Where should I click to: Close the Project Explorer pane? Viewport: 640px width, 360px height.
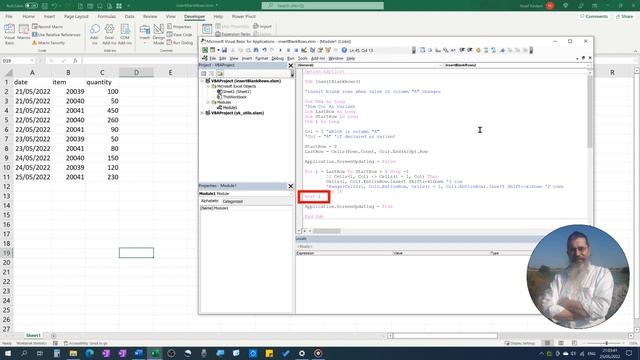pos(291,65)
